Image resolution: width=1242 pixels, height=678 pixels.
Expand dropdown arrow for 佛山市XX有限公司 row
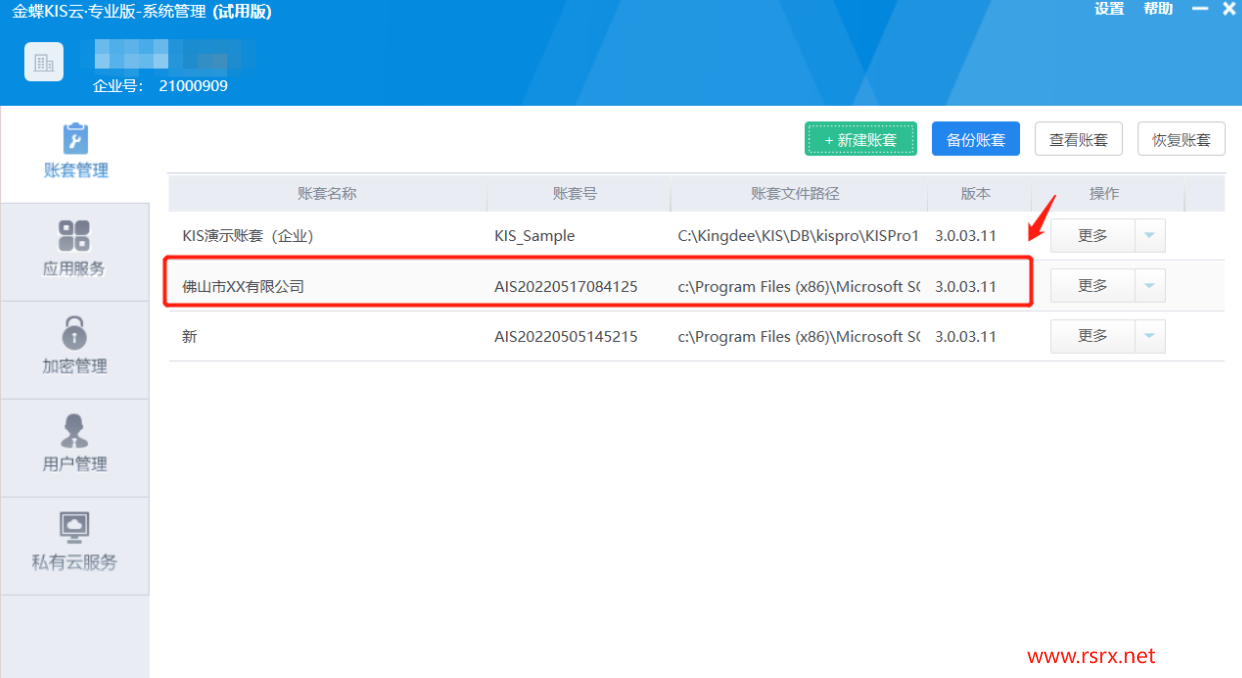pyautogui.click(x=1150, y=286)
